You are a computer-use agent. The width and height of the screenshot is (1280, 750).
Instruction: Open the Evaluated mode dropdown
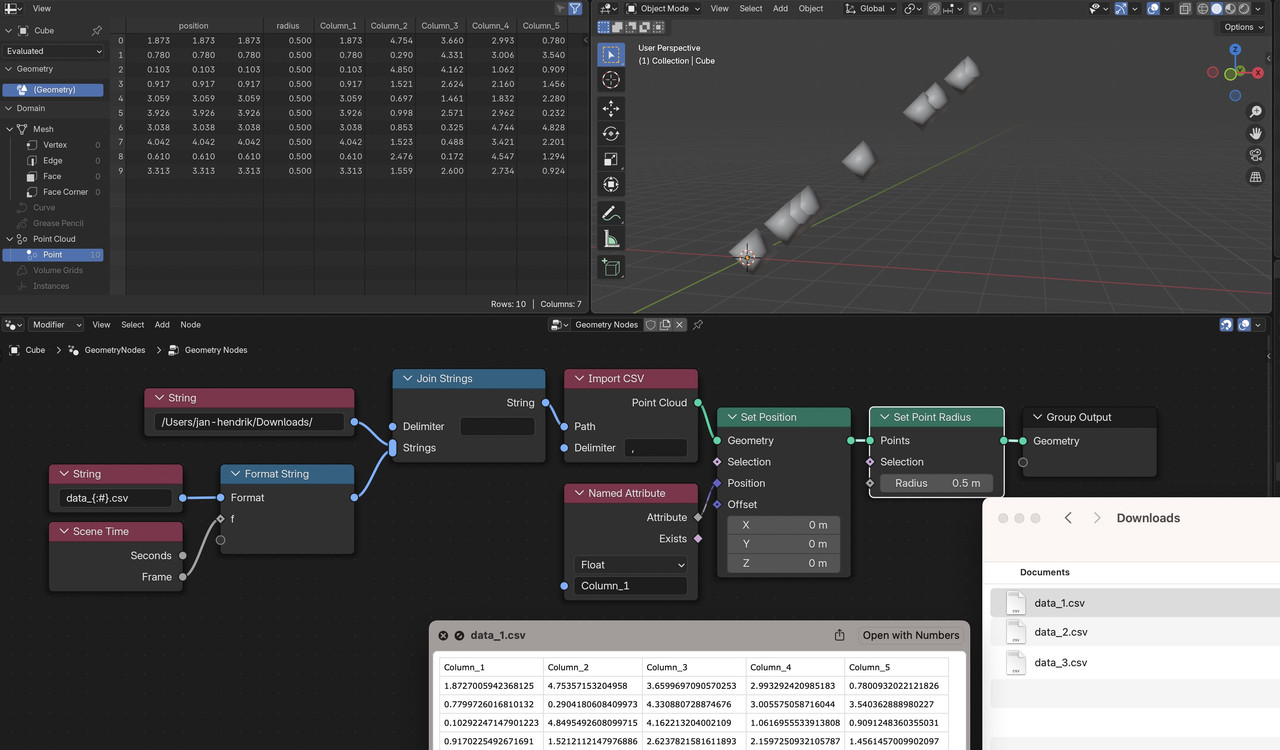[54, 51]
